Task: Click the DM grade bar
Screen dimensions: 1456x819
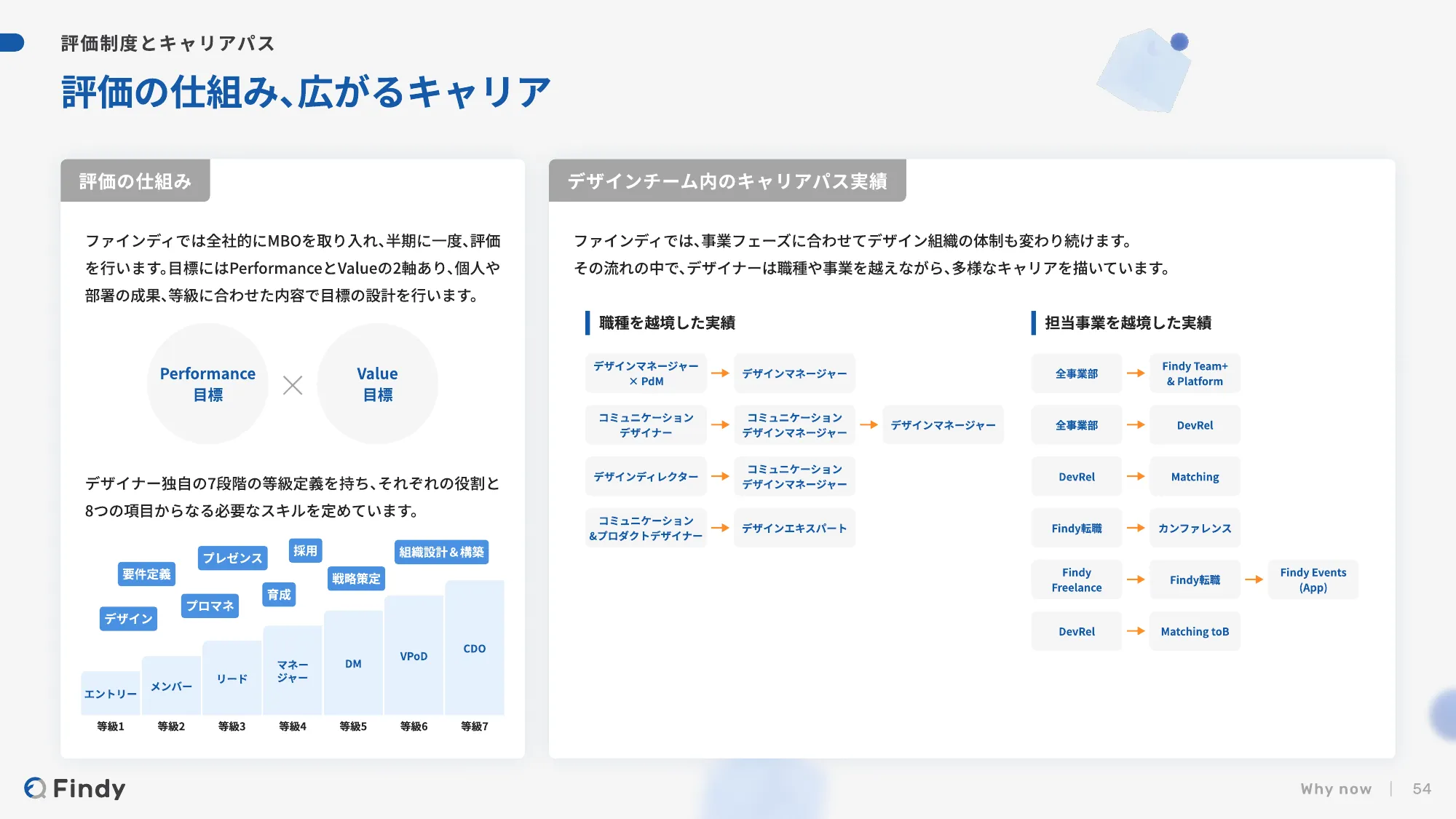Action: (353, 663)
